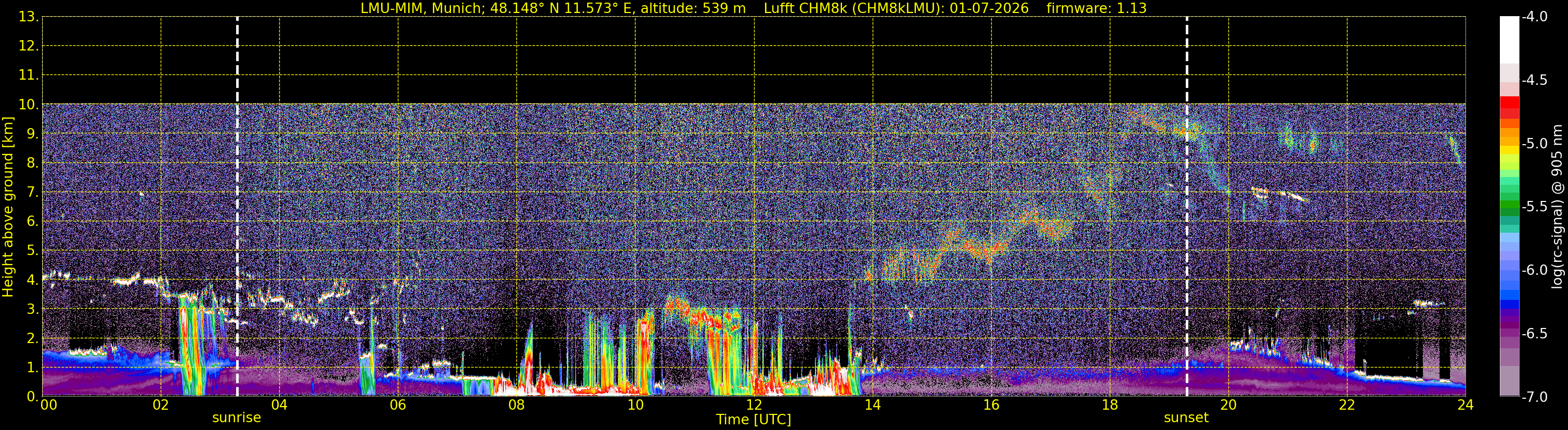Click the -4.0 label on the colorbar
Screen dimensions: 1568x430
point(1535,17)
